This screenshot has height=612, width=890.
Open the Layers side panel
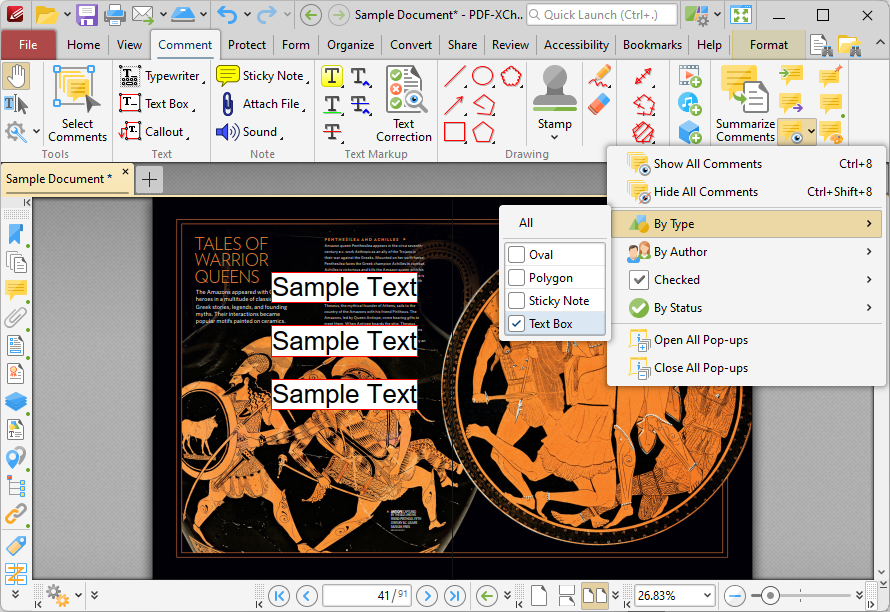point(16,401)
